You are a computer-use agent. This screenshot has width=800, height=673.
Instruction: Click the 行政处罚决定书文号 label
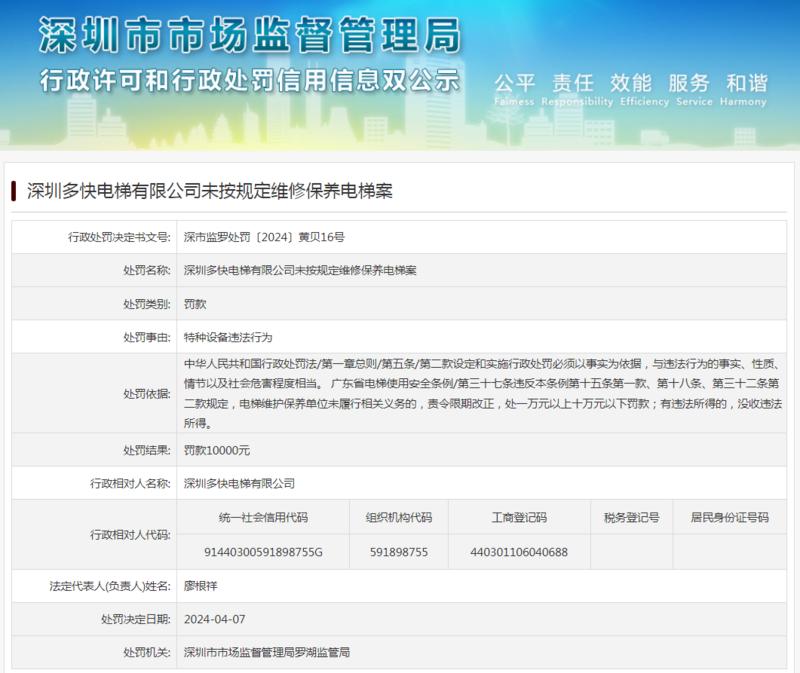click(119, 237)
